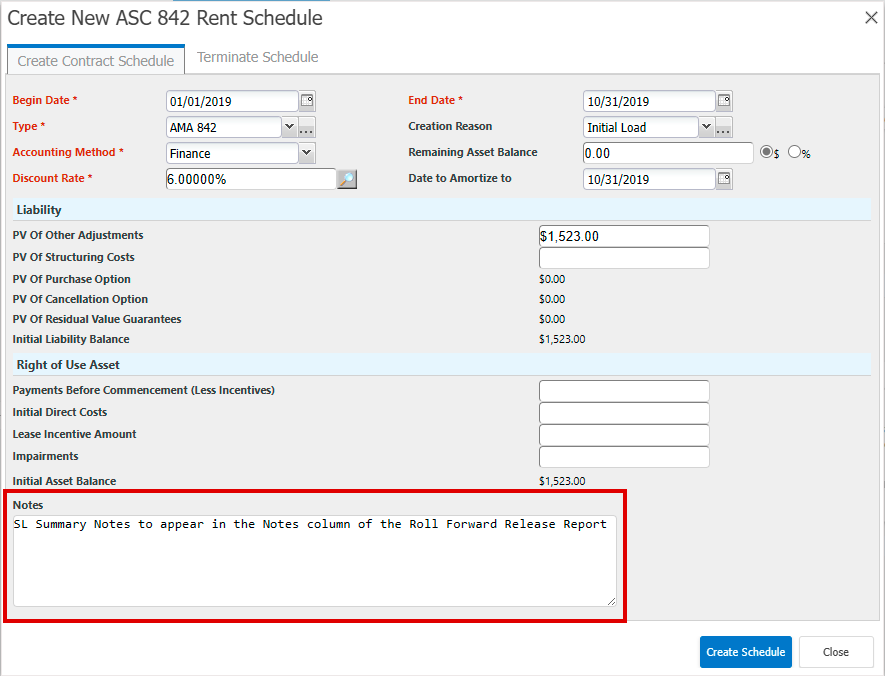Click the ellipsis button next to Creation Reason
This screenshot has height=676, width=885.
(x=724, y=128)
